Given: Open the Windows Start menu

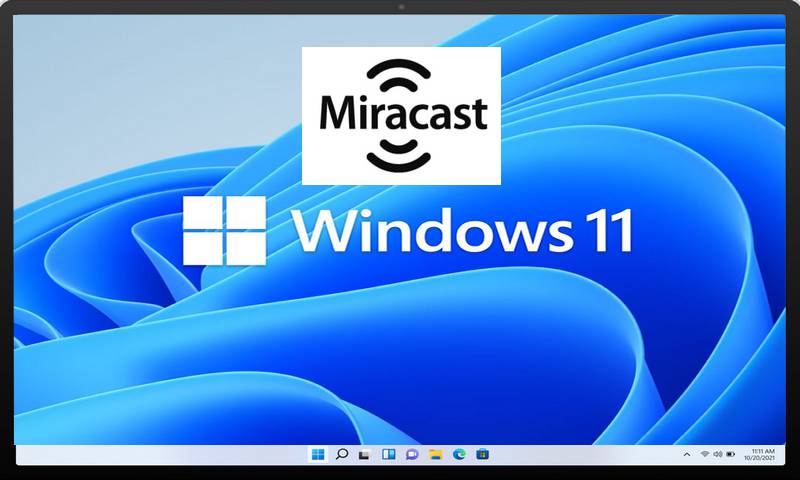Looking at the screenshot, I should click(x=318, y=454).
